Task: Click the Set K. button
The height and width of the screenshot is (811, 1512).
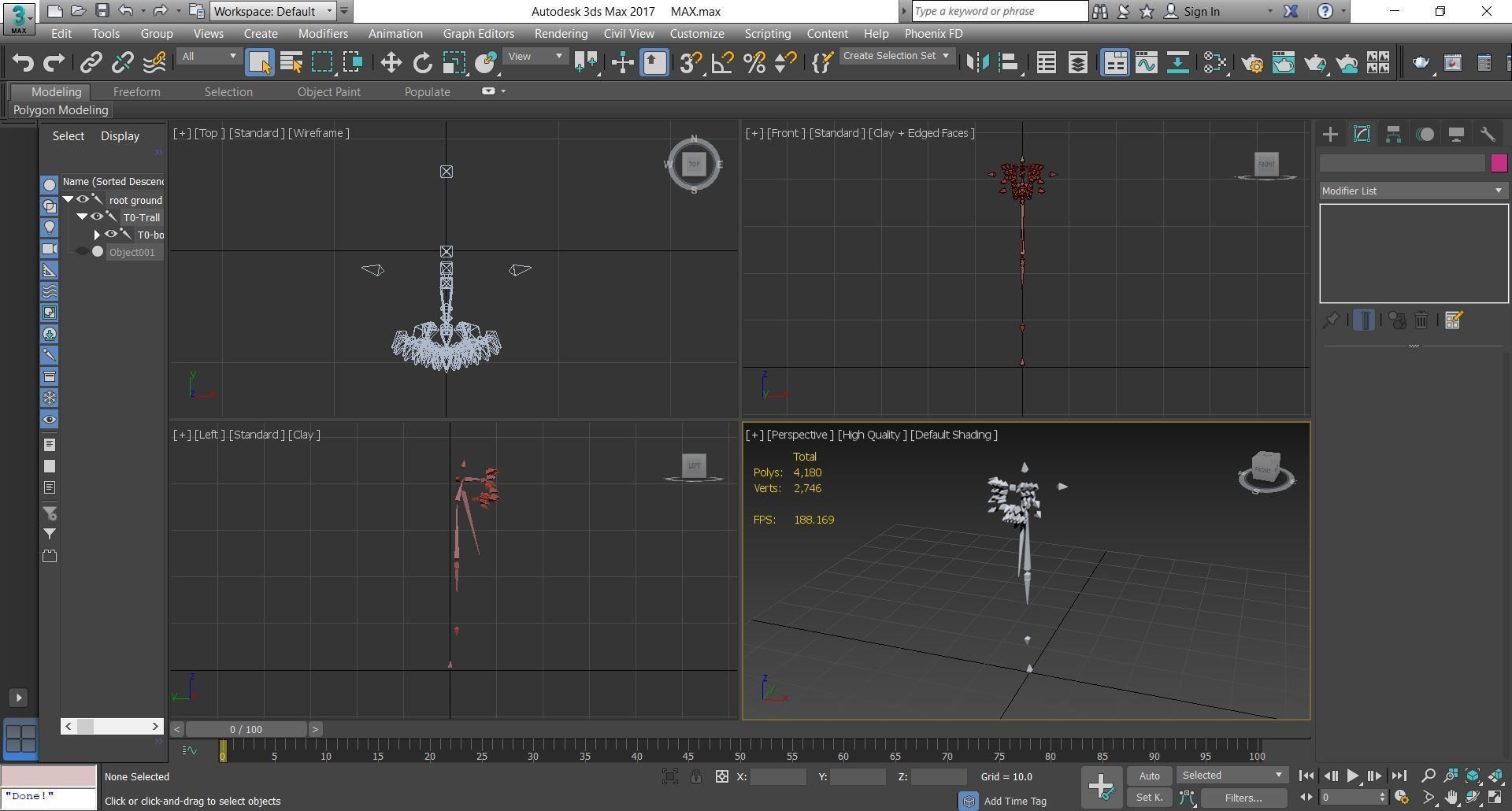Action: click(x=1149, y=798)
